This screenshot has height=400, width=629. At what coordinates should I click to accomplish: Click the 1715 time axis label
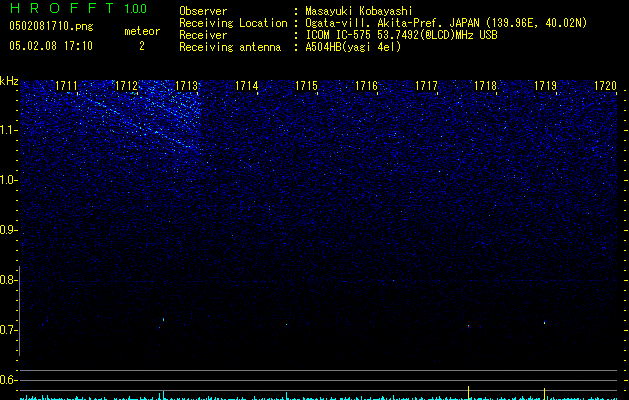[306, 86]
